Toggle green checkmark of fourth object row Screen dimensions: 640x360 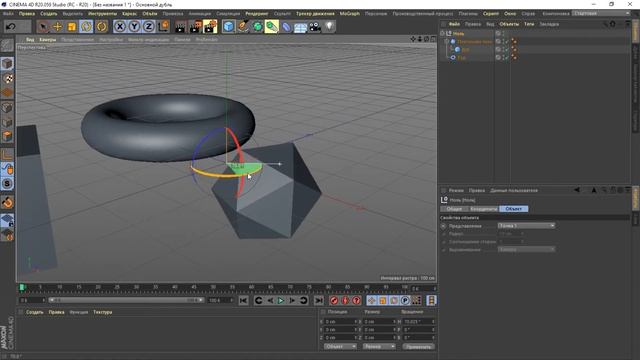pos(507,58)
